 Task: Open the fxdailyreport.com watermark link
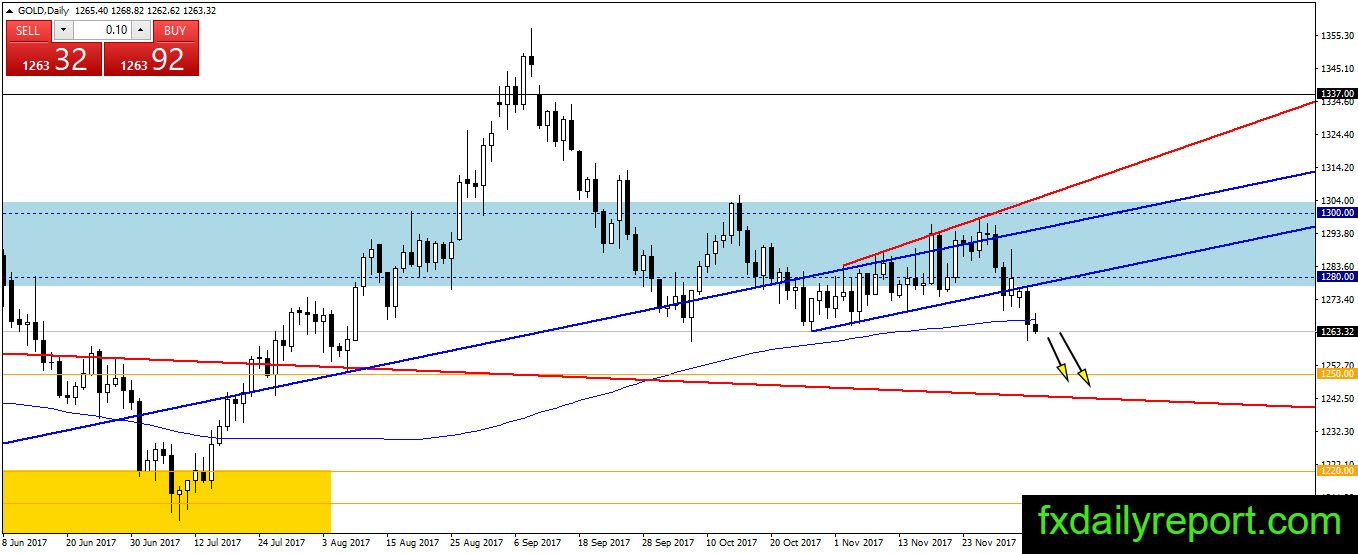(1189, 522)
